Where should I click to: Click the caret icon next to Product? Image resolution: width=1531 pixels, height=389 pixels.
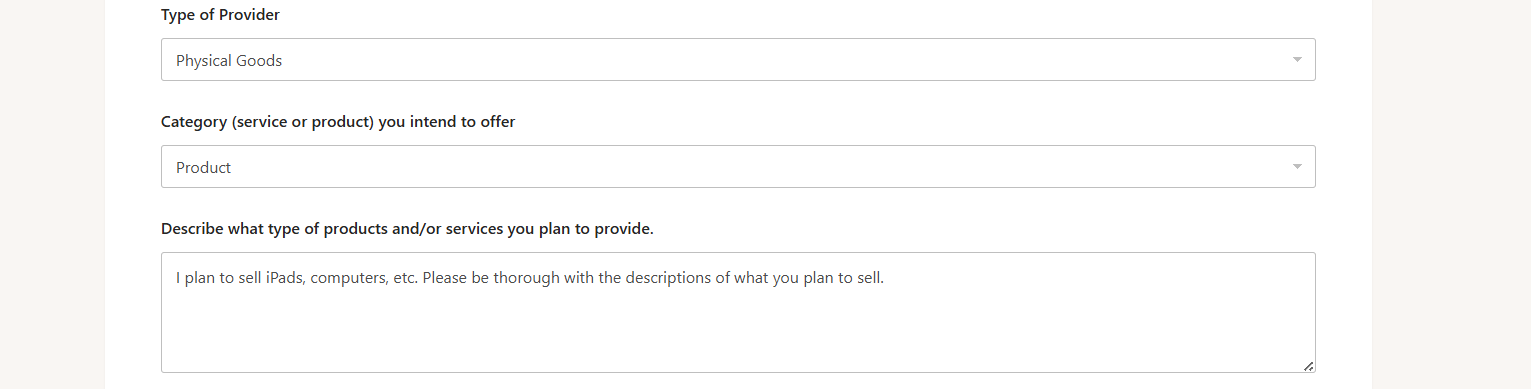tap(1297, 167)
